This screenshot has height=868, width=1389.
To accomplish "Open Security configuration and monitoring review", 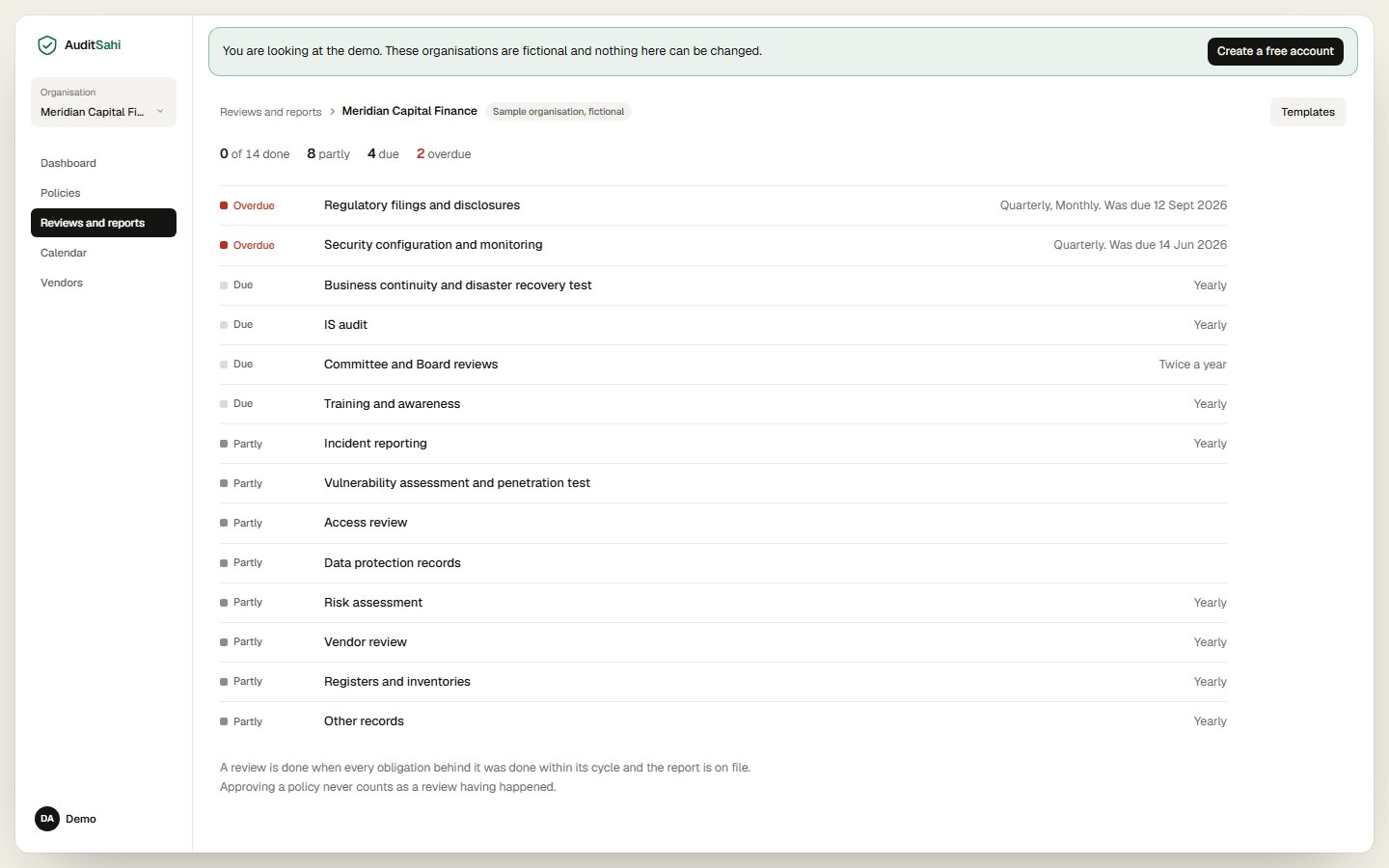I will pos(723,245).
